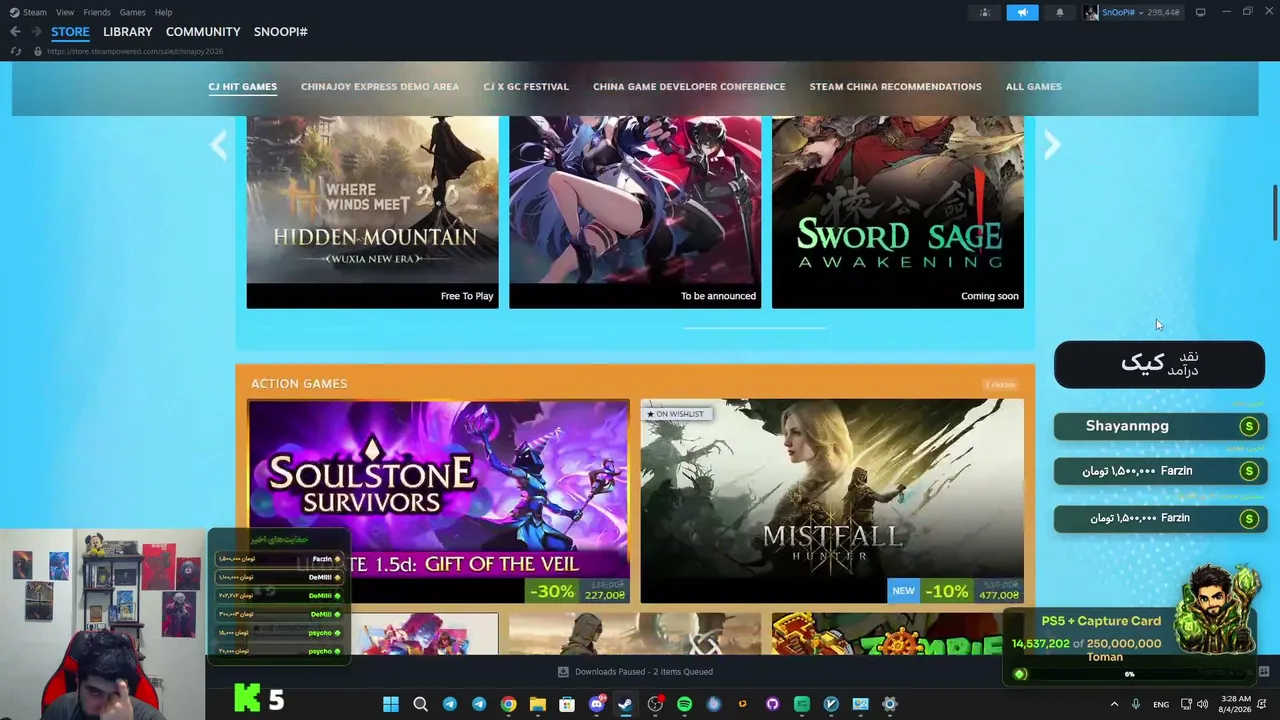Image resolution: width=1280 pixels, height=720 pixels.
Task: Open Microsoft Store from taskbar
Action: [x=567, y=704]
